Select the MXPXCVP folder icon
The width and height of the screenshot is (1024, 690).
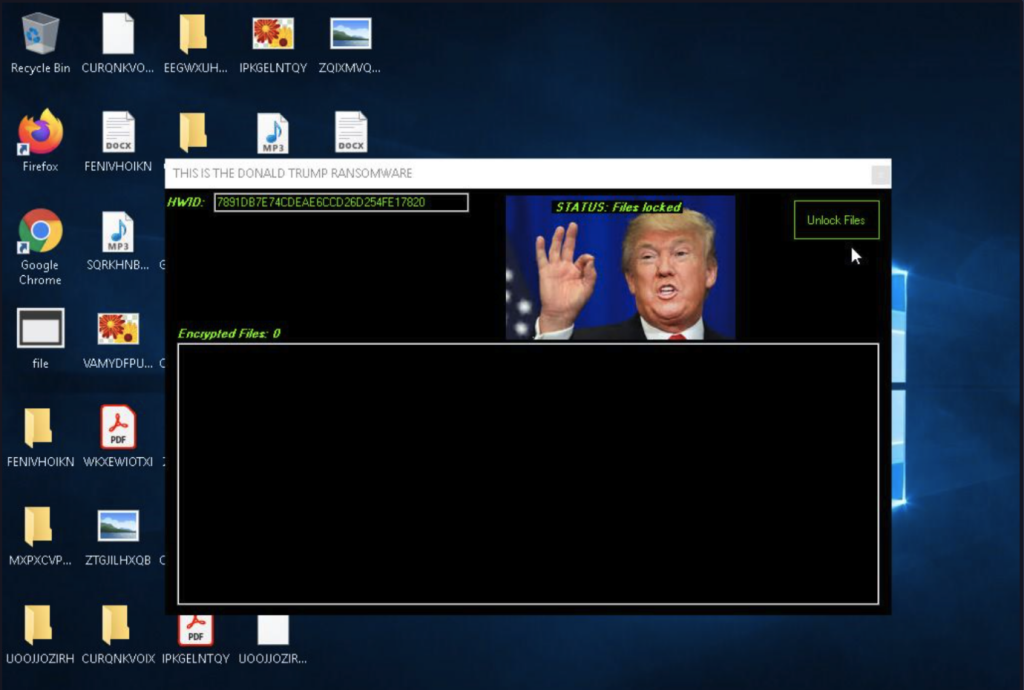click(x=38, y=526)
